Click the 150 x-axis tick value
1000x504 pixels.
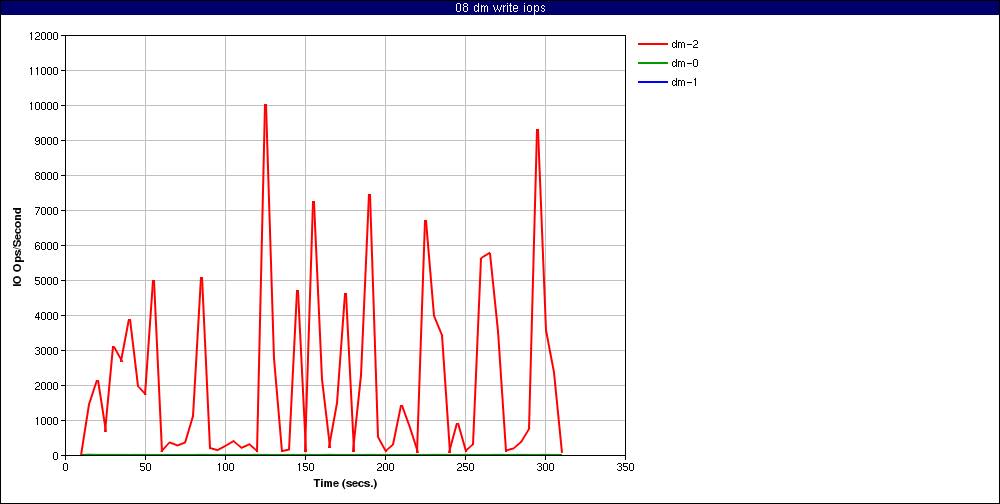click(305, 467)
